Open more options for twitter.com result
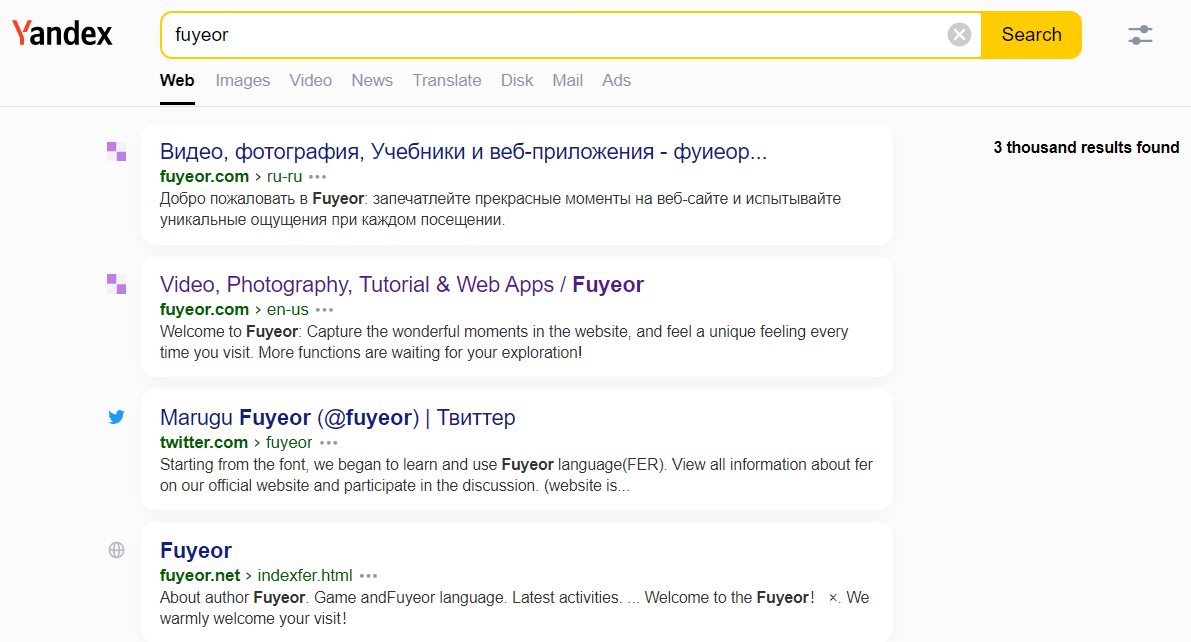Viewport: 1191px width, 642px height. point(328,443)
